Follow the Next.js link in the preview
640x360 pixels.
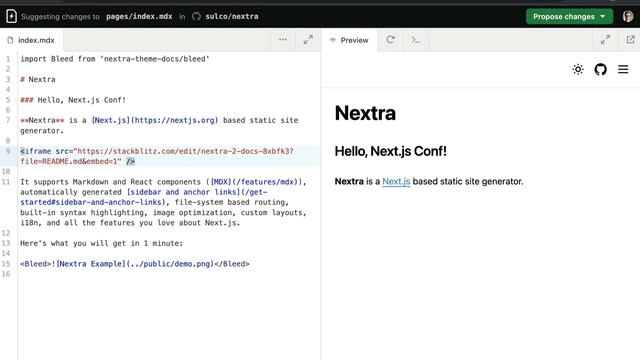pos(396,181)
